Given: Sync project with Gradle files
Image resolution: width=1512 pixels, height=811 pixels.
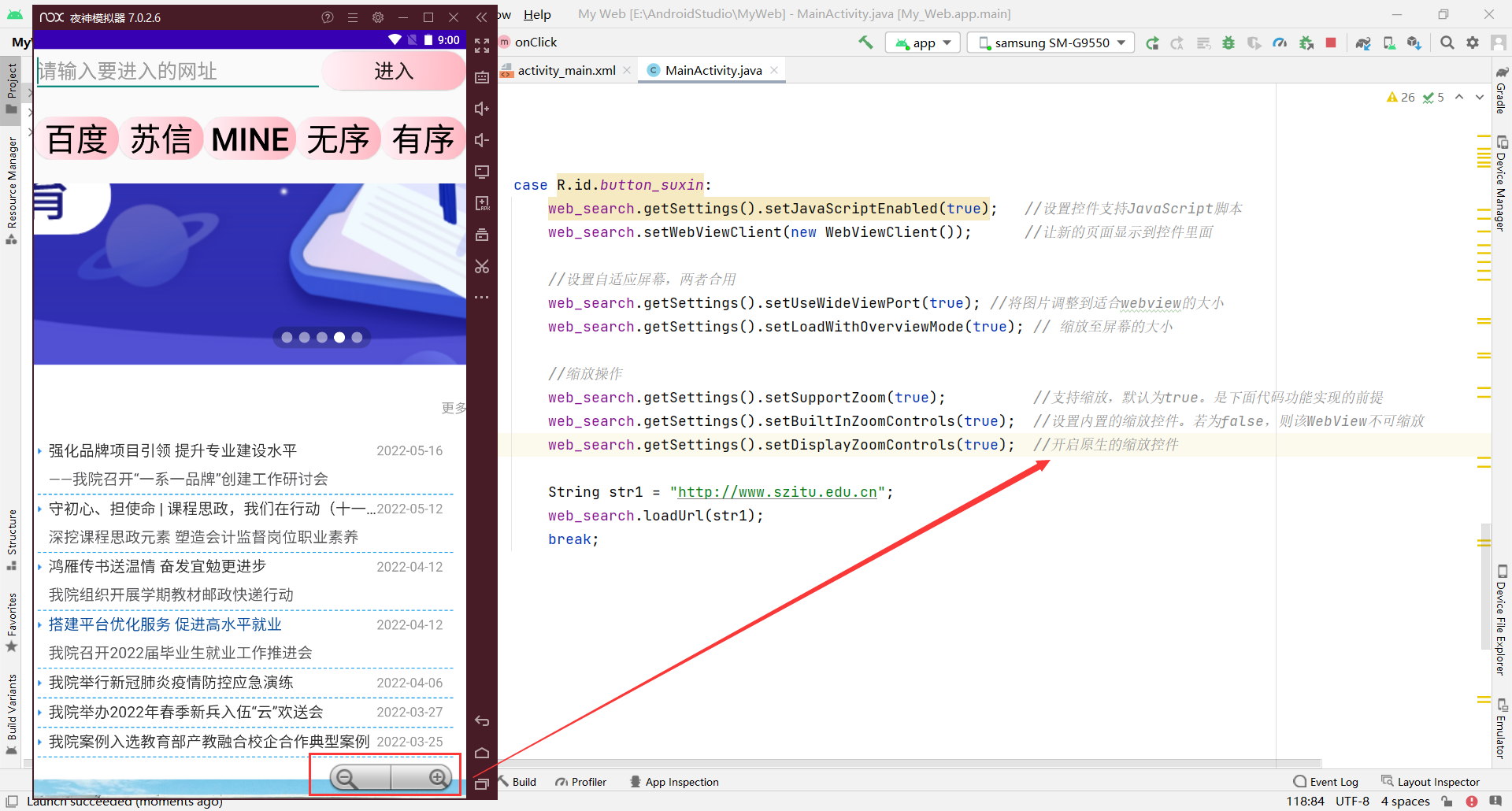Looking at the screenshot, I should [1363, 43].
